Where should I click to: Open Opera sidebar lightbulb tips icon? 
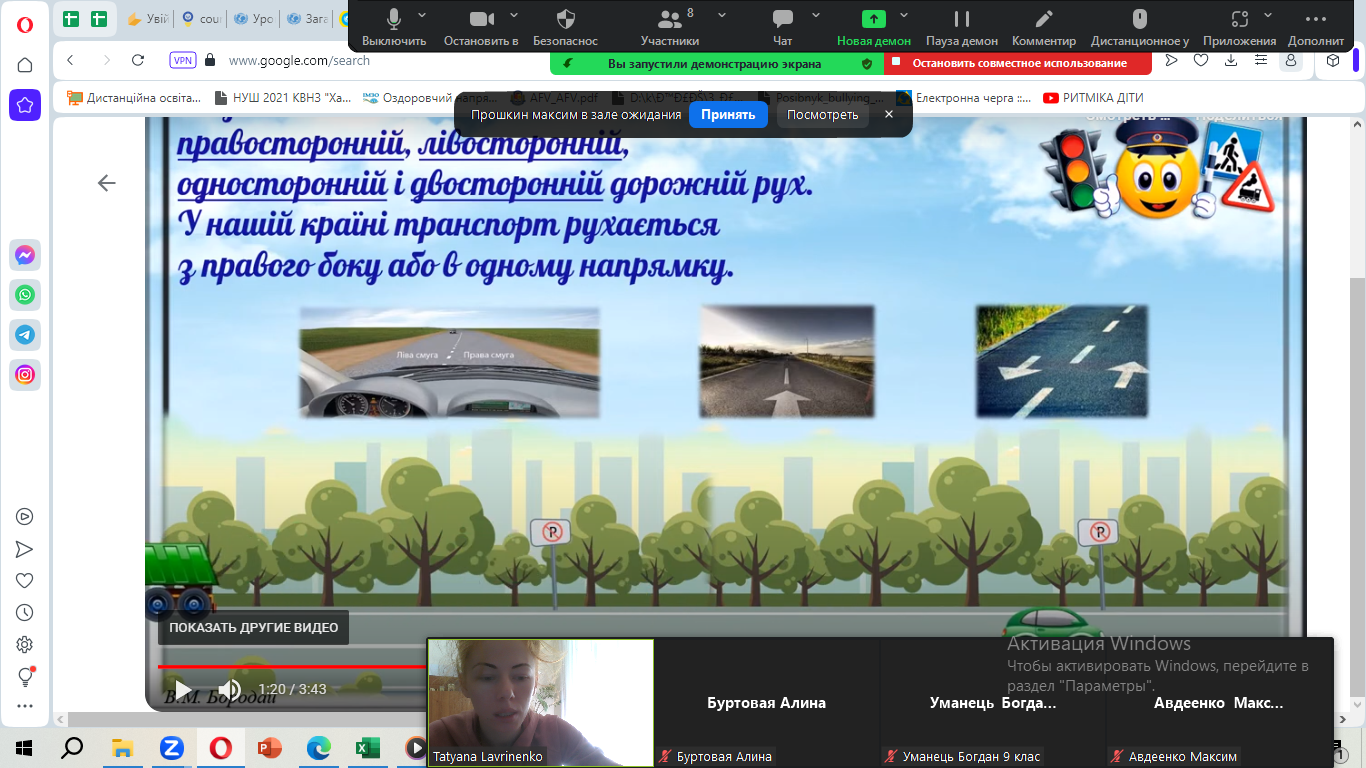pos(25,677)
